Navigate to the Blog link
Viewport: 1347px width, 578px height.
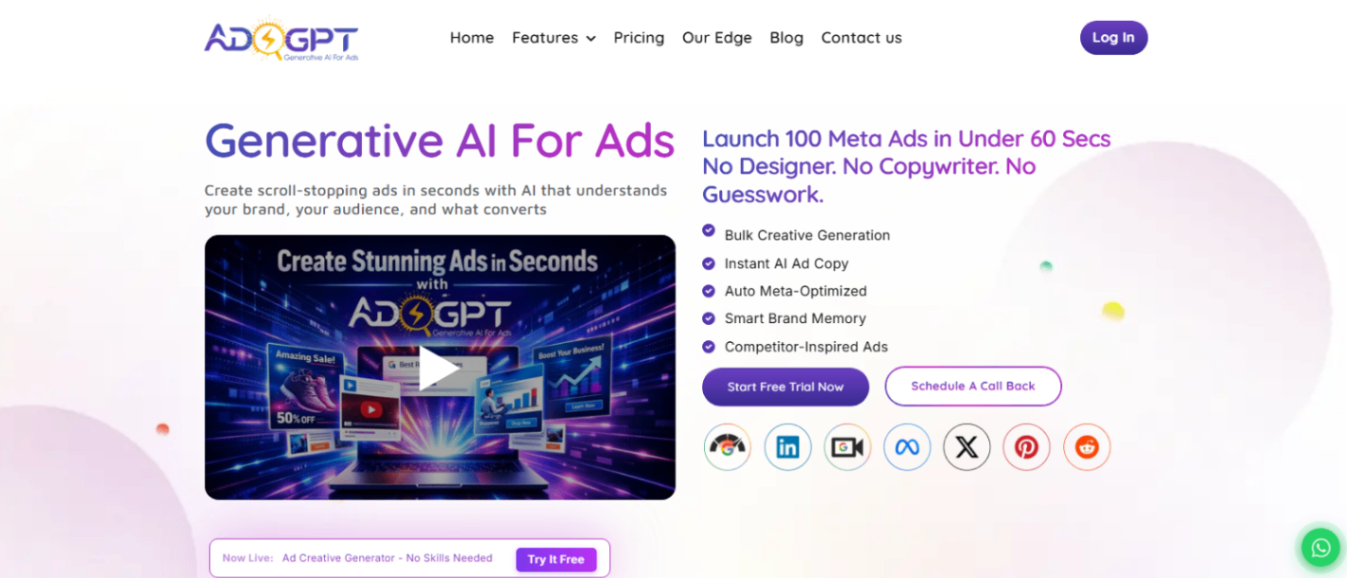pyautogui.click(x=786, y=38)
